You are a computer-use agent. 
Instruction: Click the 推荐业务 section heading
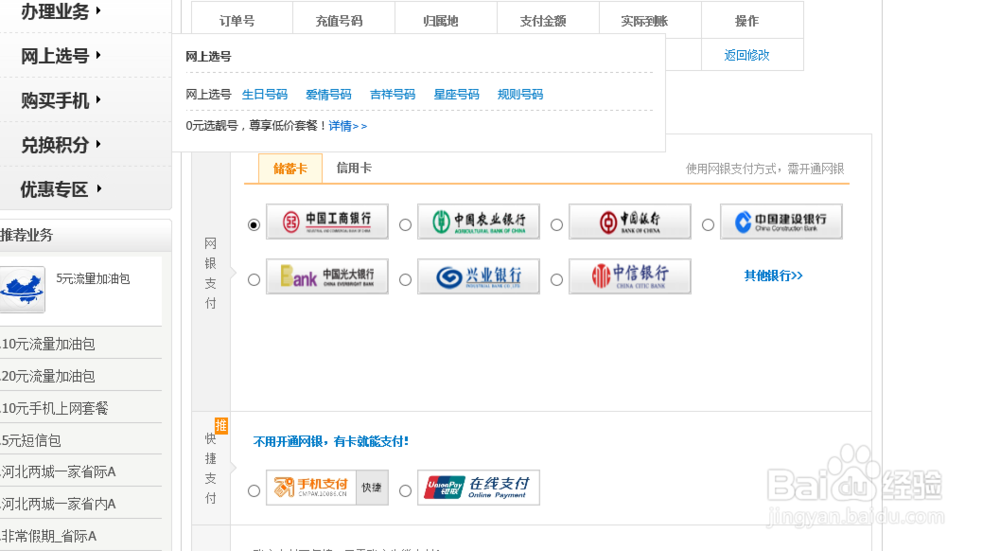tap(27, 235)
